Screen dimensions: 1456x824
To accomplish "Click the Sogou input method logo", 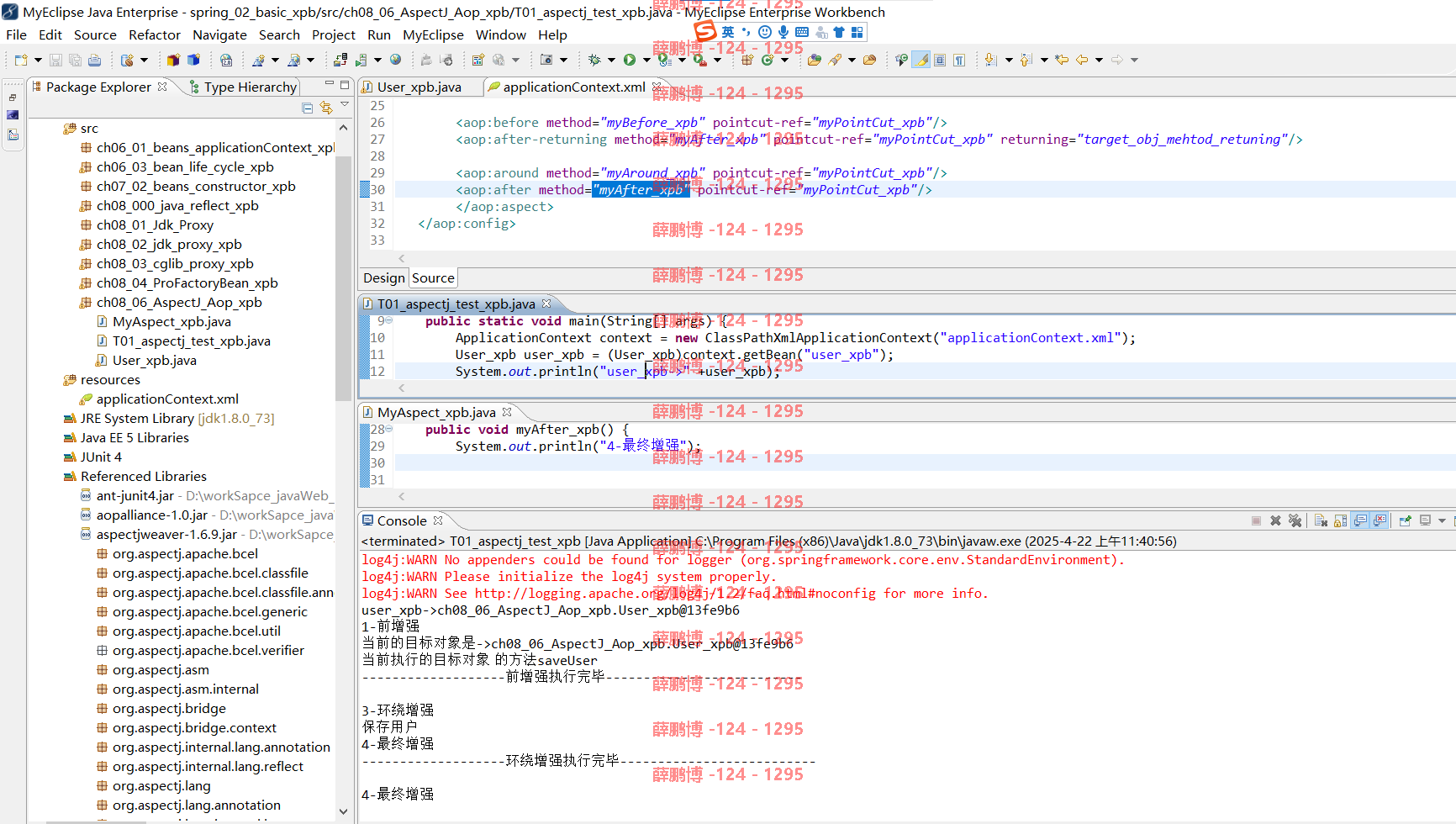I will coord(705,32).
